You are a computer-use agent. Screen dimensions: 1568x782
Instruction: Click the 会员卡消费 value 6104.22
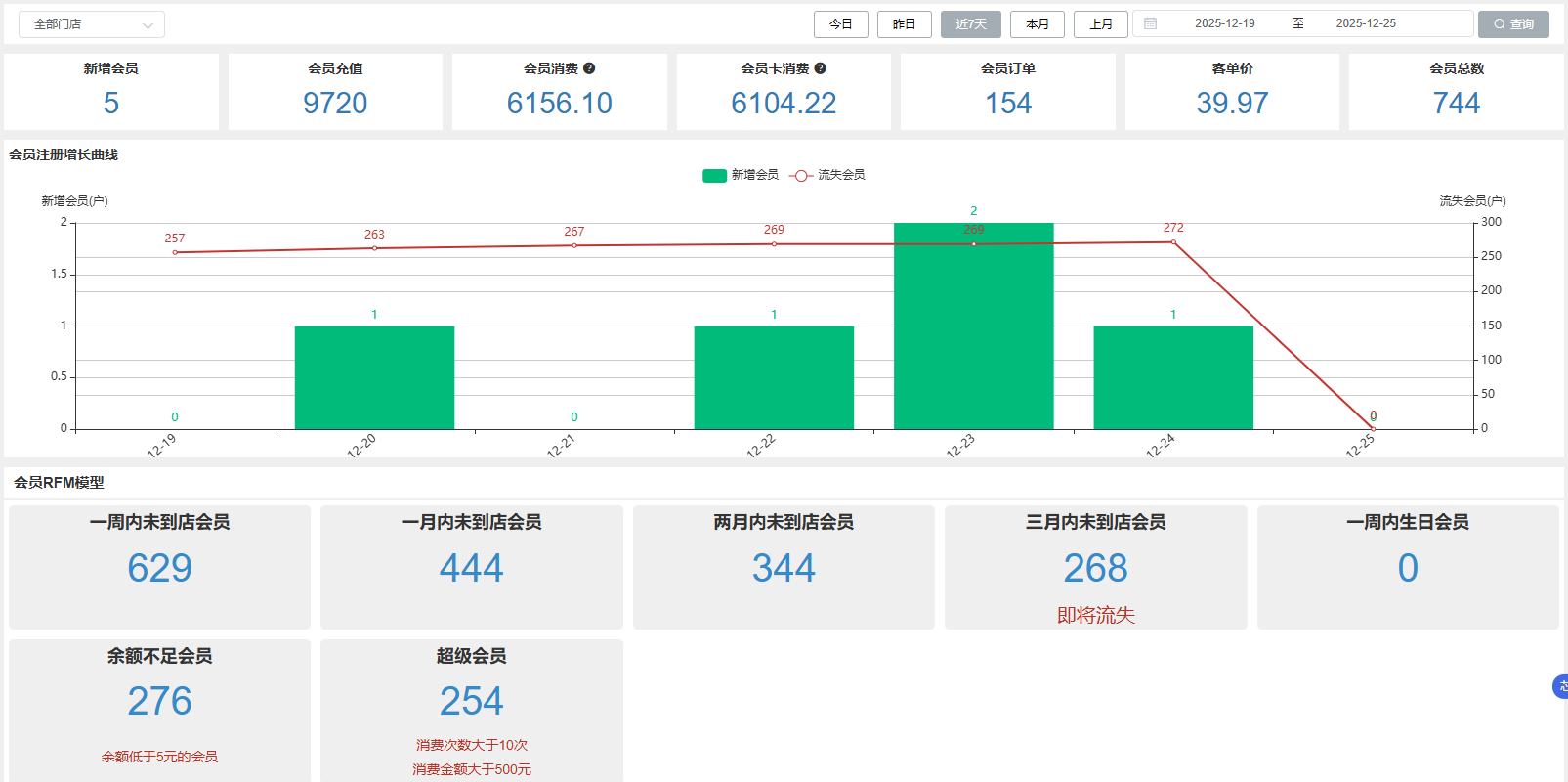tap(784, 103)
